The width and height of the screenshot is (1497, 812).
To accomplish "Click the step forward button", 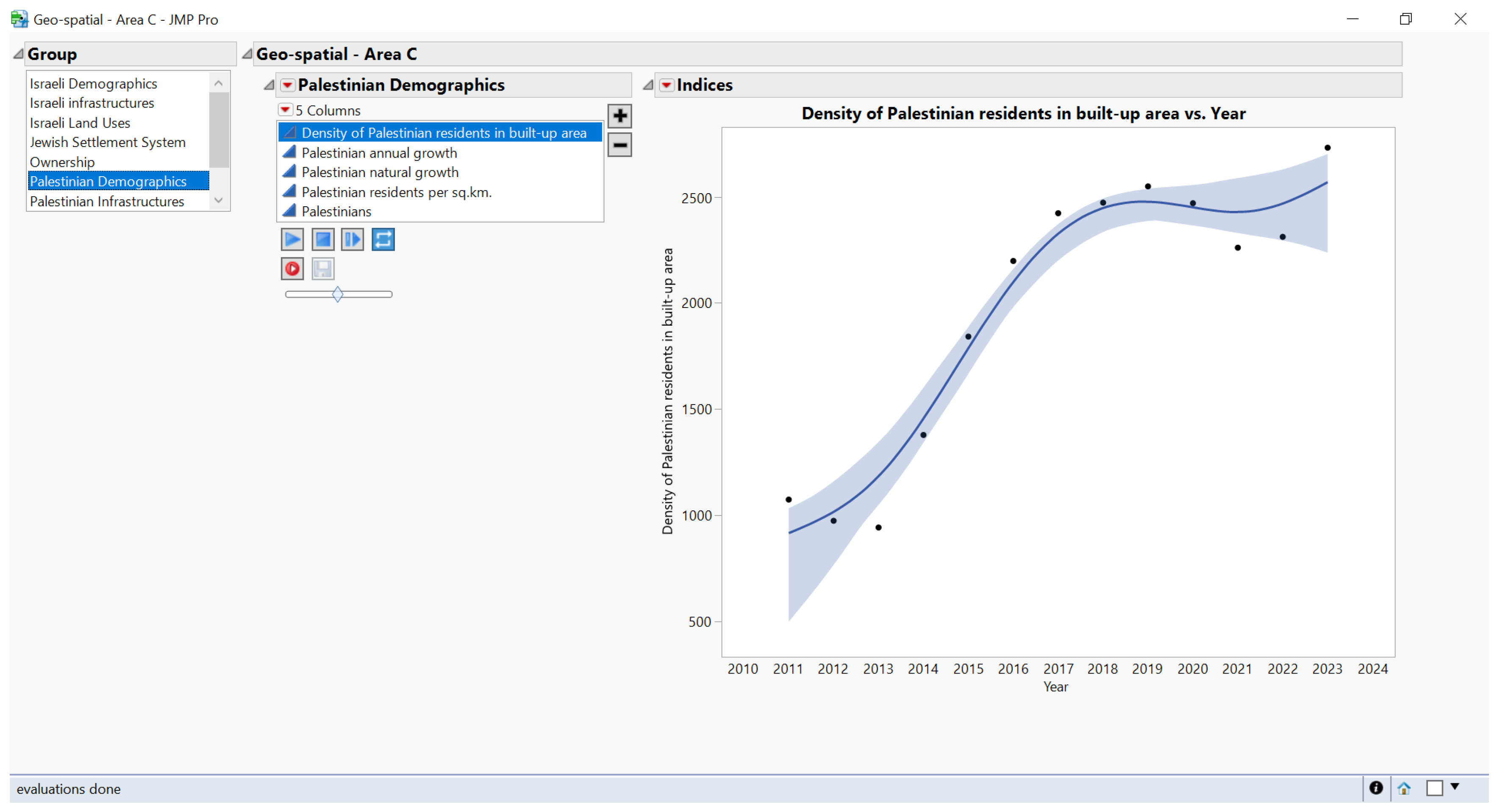I will [352, 239].
